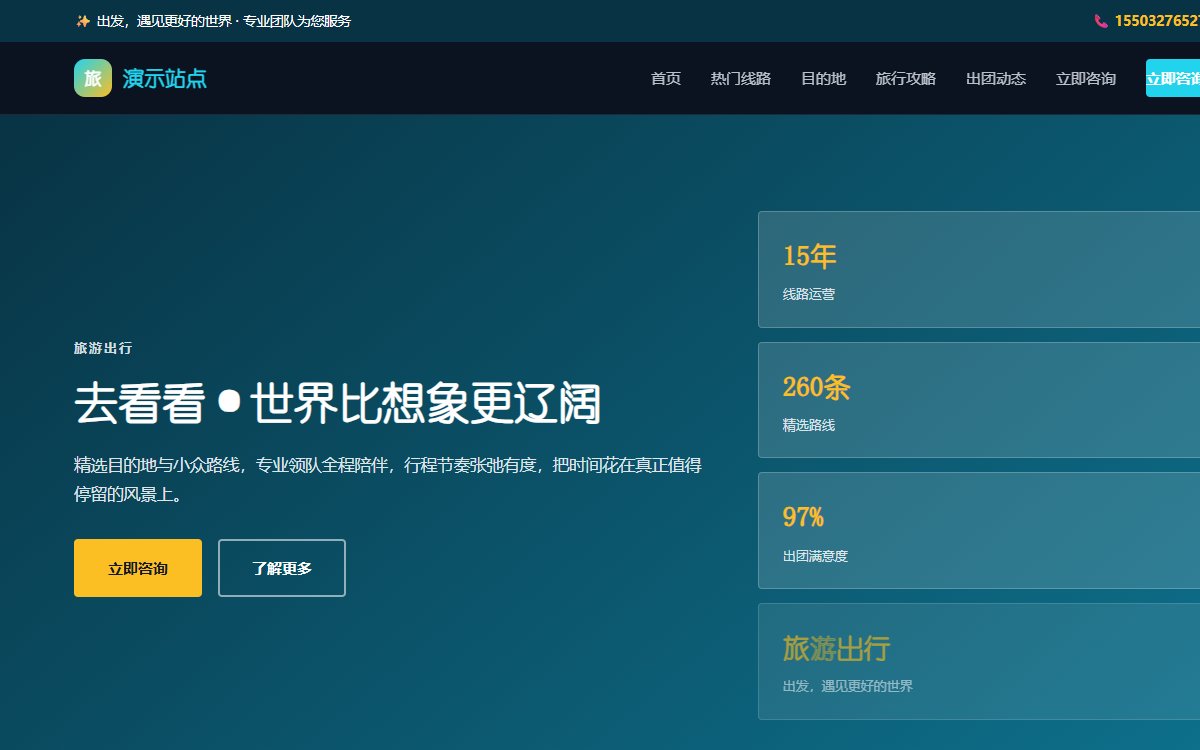
Task: Click the small 旅游出行 label above headline
Action: click(103, 348)
